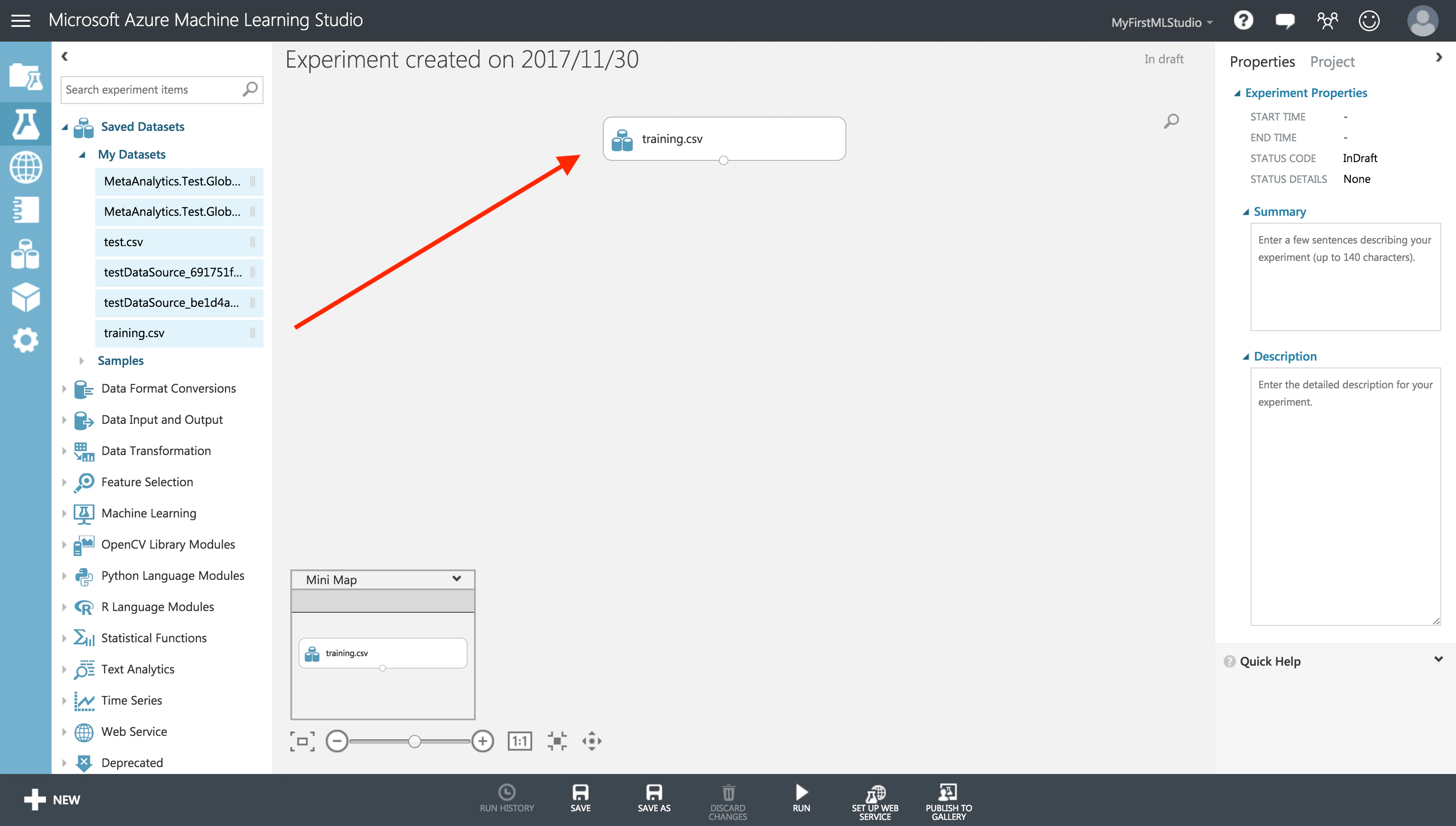Click the zoom out minus button
This screenshot has width=1456, height=826.
[337, 741]
